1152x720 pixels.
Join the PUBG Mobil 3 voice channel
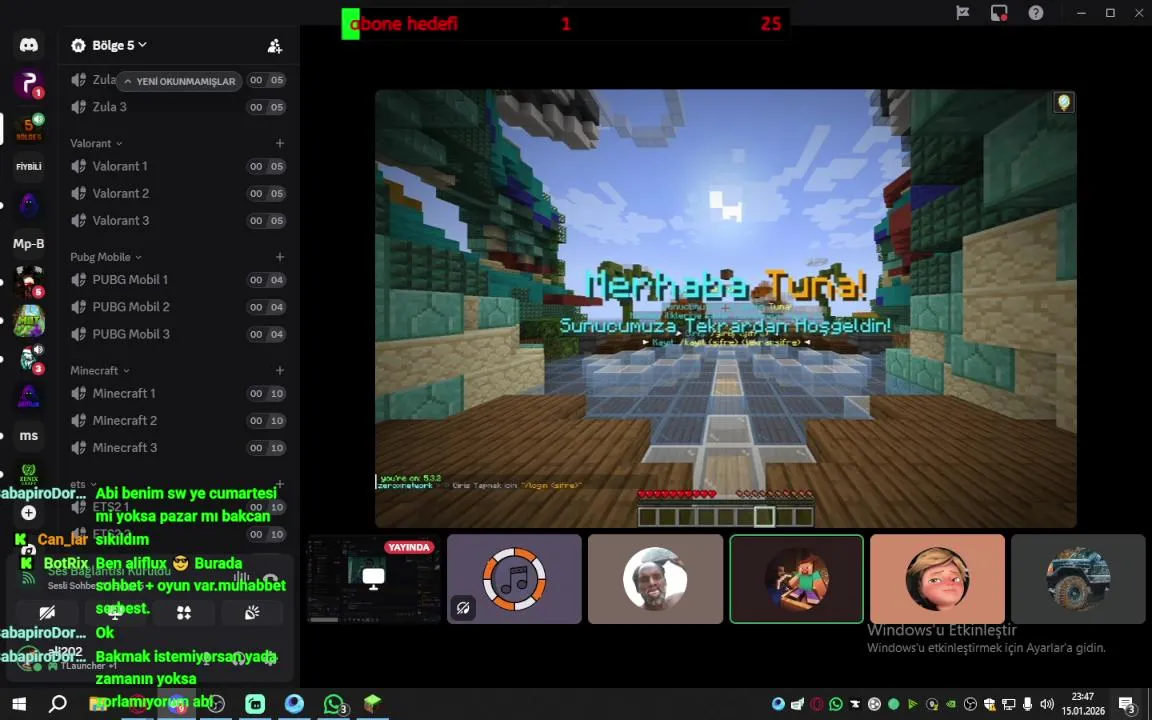point(178,334)
